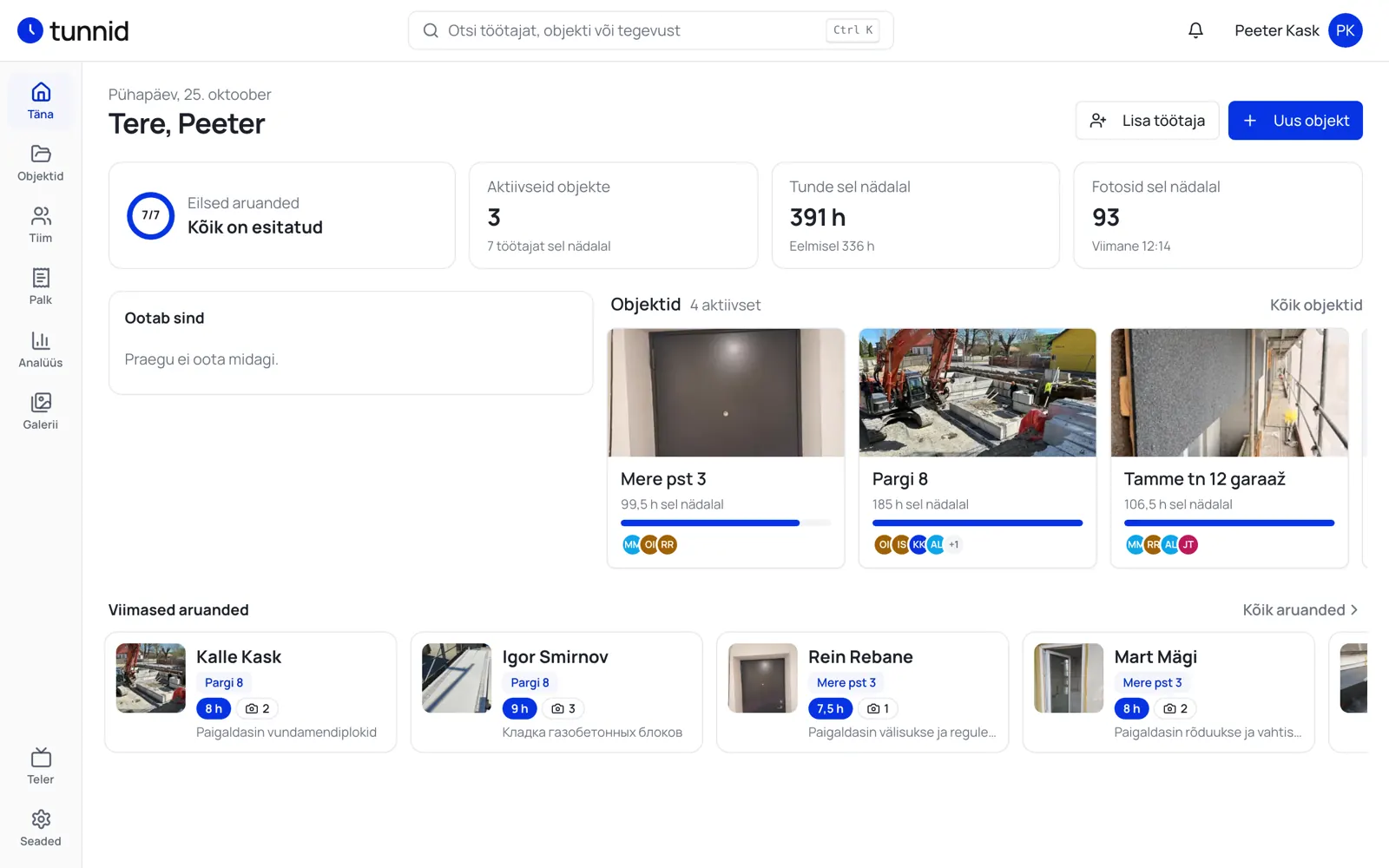1389x868 pixels.
Task: Open the notifications bell
Action: tap(1195, 30)
